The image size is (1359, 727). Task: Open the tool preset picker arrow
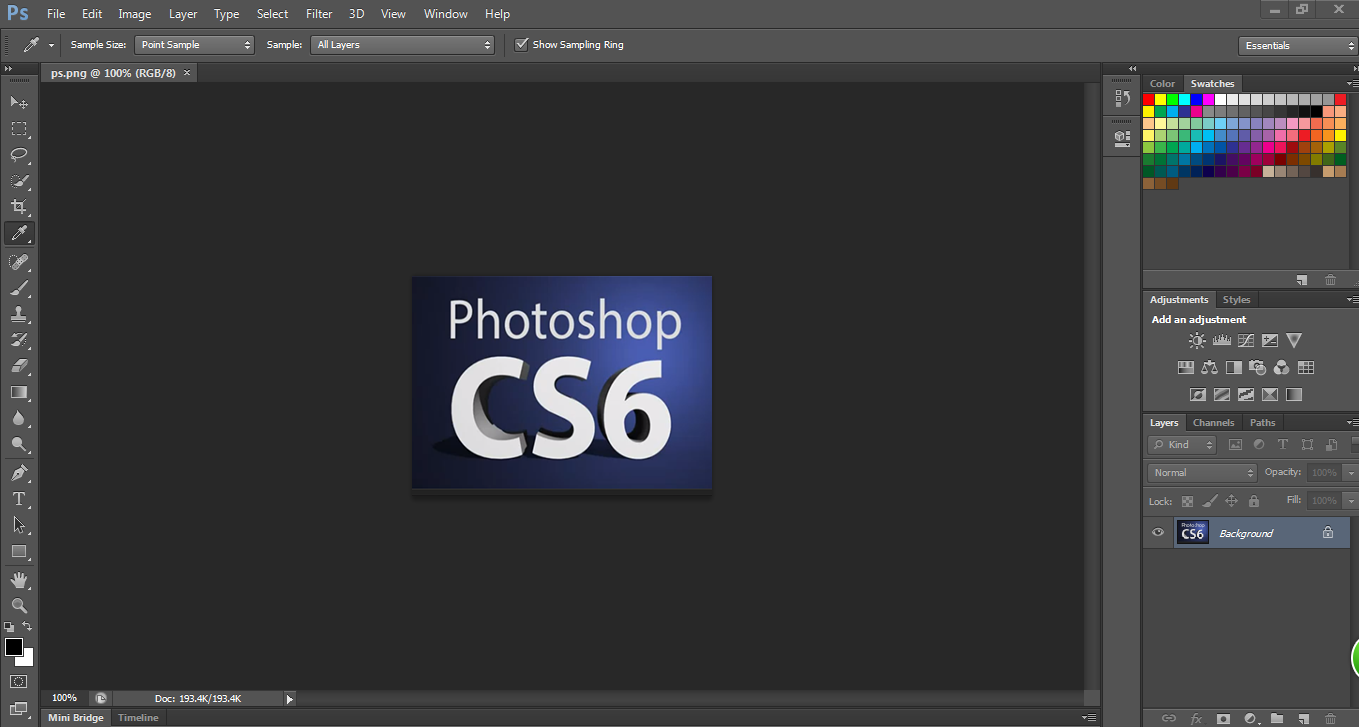tap(51, 45)
